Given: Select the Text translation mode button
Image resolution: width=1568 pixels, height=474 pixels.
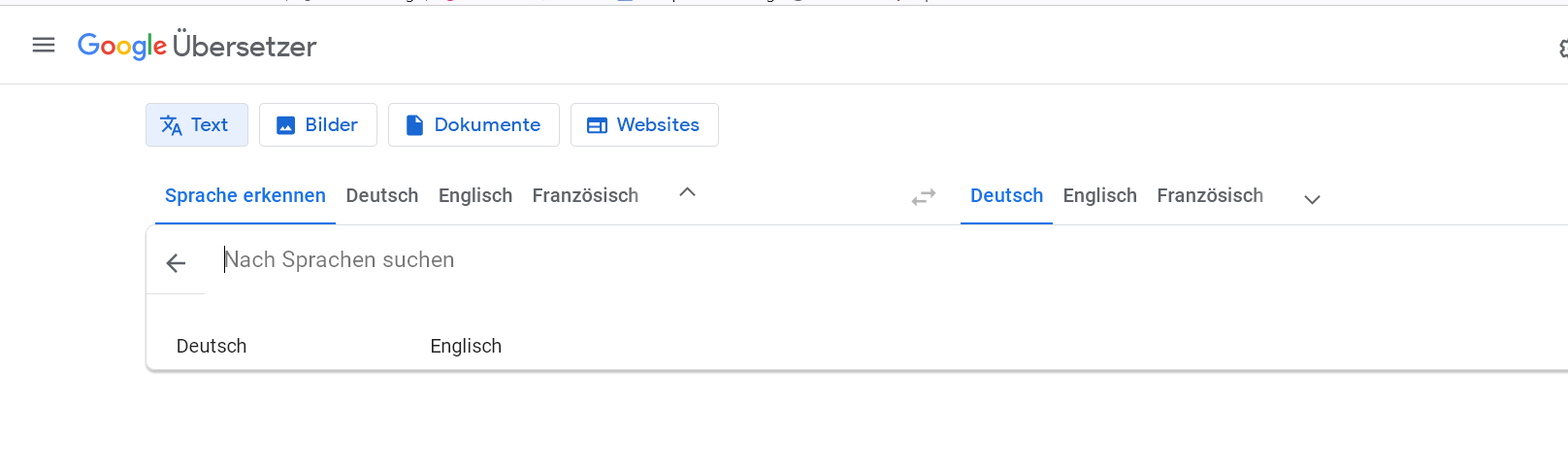Looking at the screenshot, I should 196,125.
